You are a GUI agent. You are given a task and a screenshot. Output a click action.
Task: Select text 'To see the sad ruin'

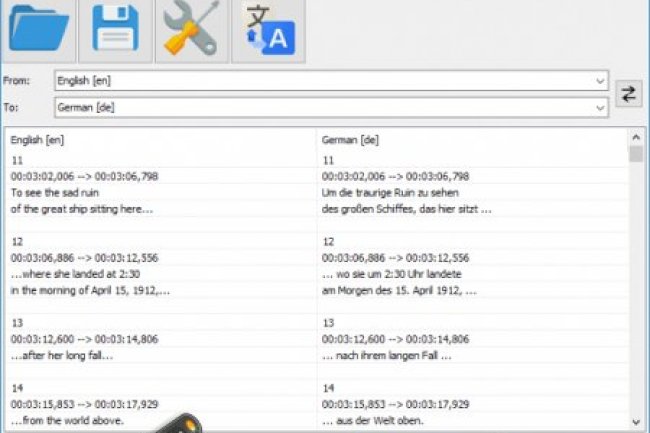pyautogui.click(x=55, y=193)
